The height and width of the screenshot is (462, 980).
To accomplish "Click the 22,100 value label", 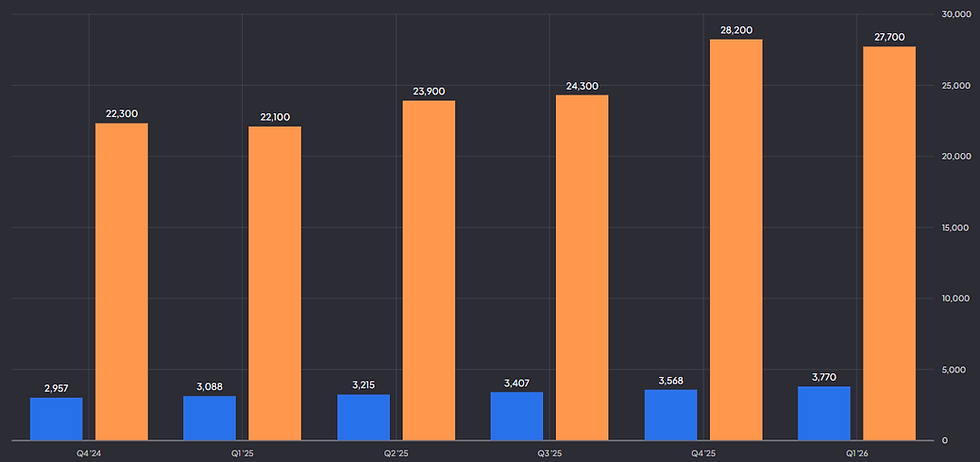I will point(275,117).
